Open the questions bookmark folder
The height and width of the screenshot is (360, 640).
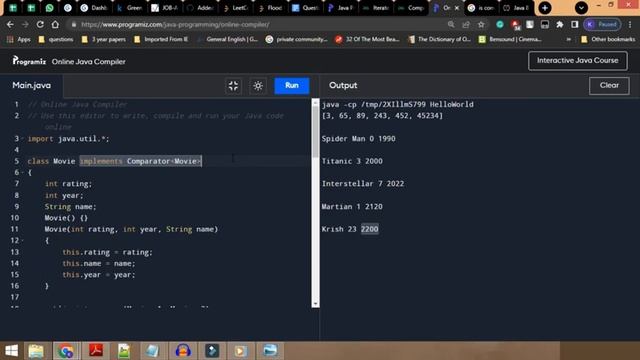[56, 40]
